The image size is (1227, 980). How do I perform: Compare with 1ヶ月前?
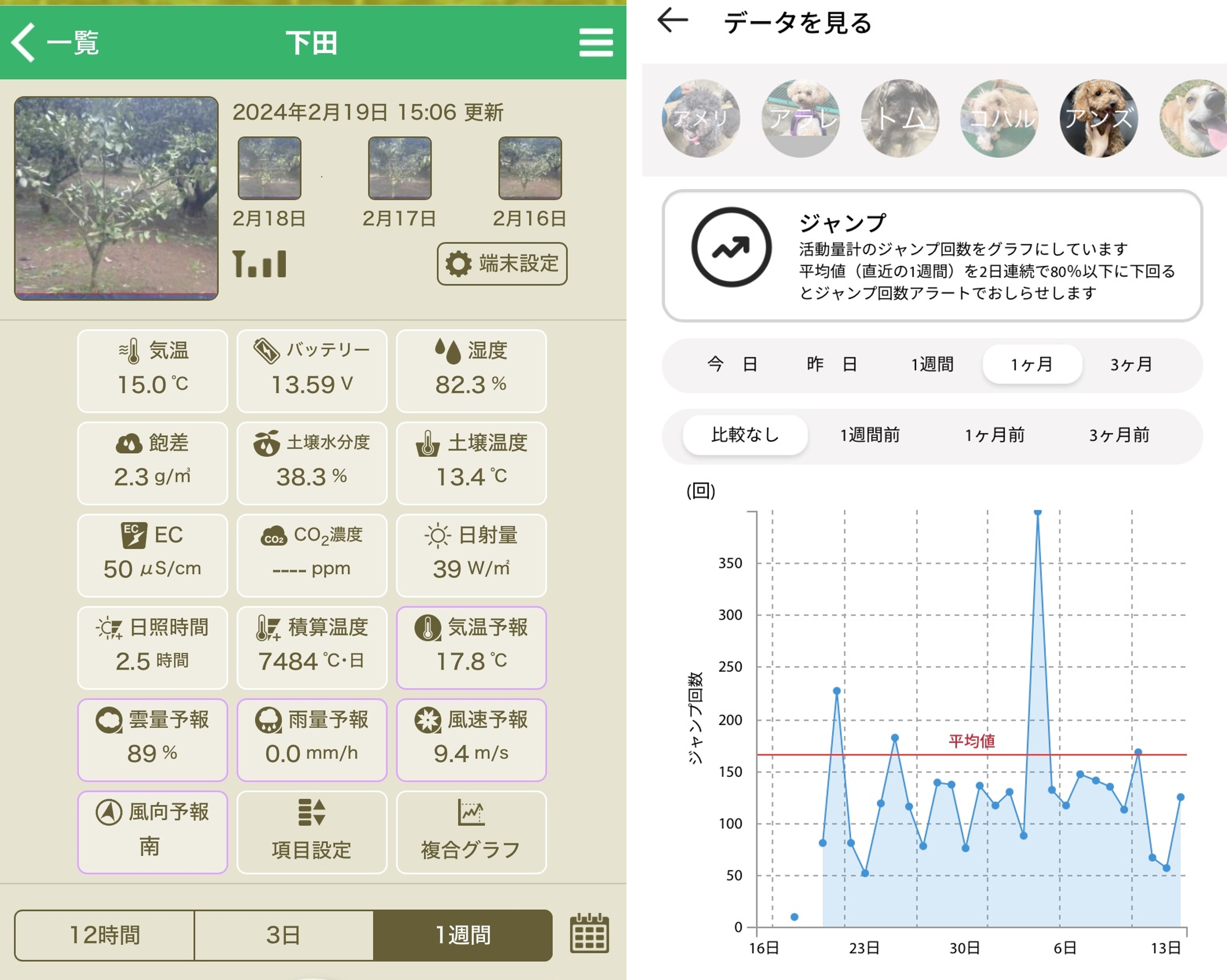click(994, 435)
